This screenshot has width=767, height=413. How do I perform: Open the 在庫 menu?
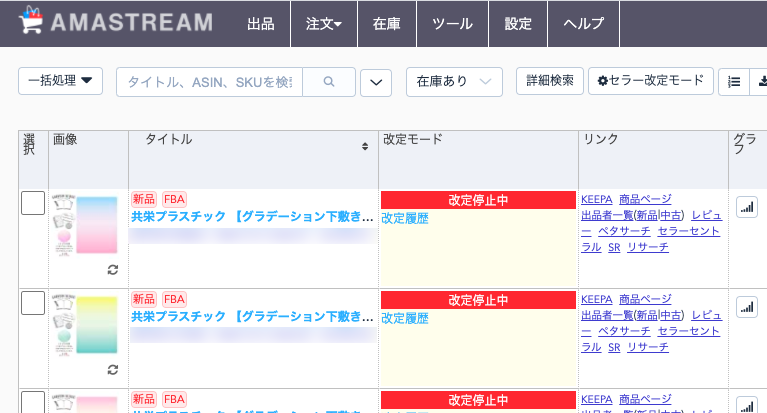click(386, 23)
